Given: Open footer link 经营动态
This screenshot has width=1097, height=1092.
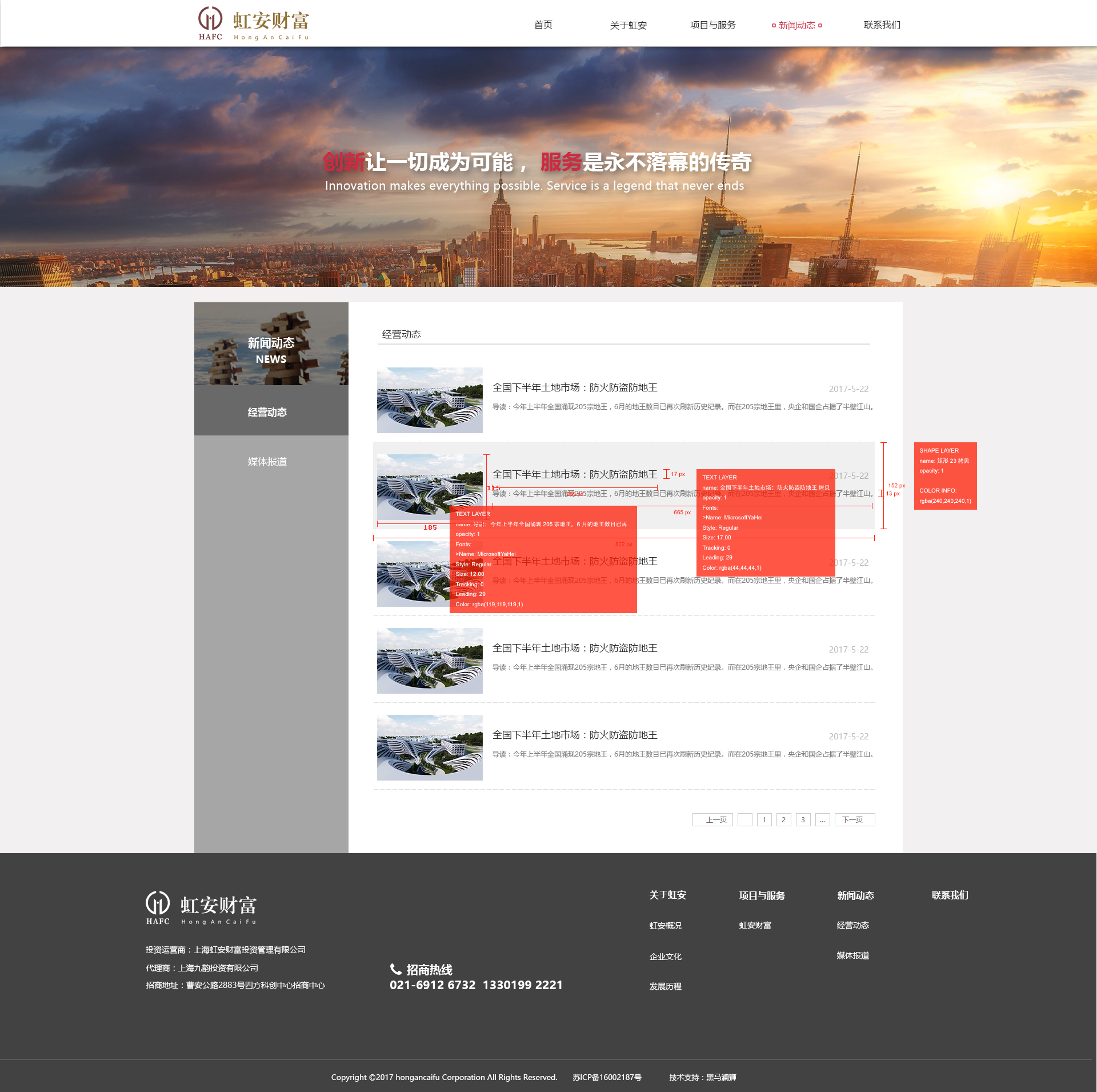Looking at the screenshot, I should [x=852, y=925].
